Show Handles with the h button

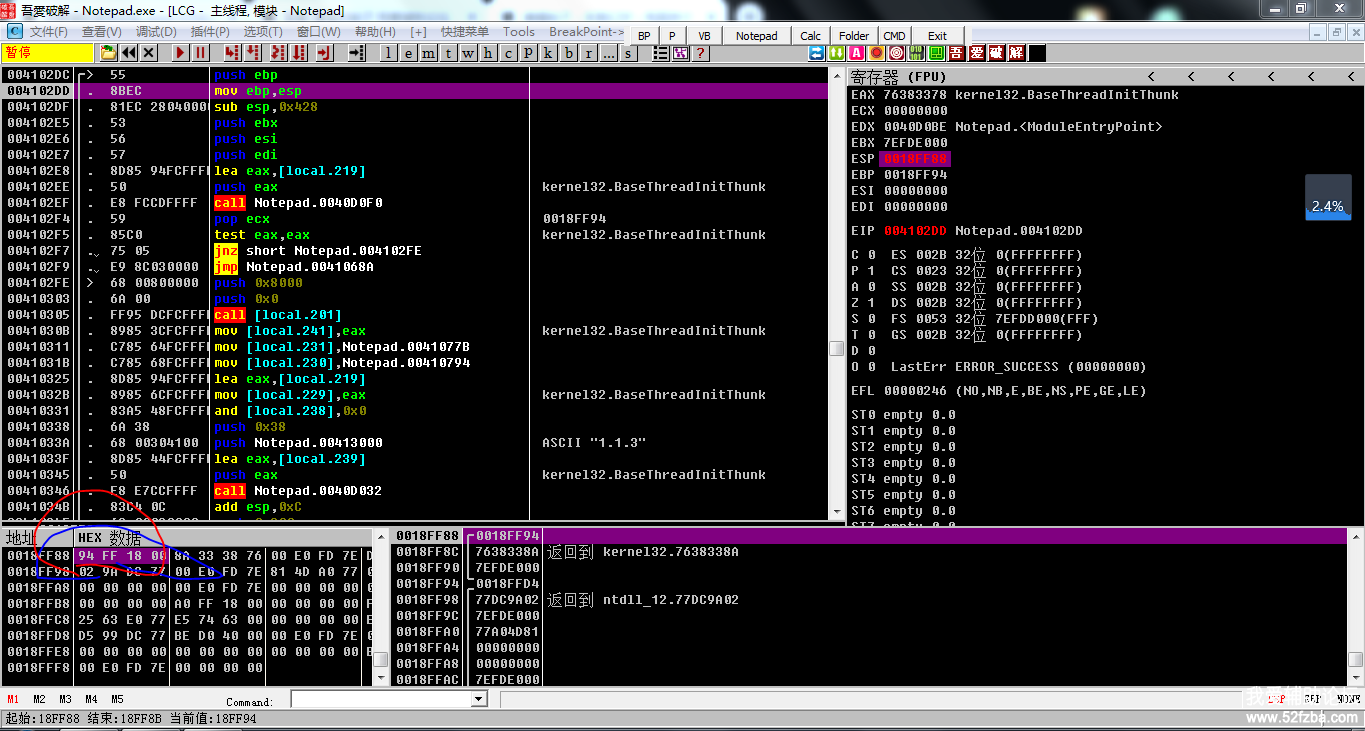tap(487, 53)
